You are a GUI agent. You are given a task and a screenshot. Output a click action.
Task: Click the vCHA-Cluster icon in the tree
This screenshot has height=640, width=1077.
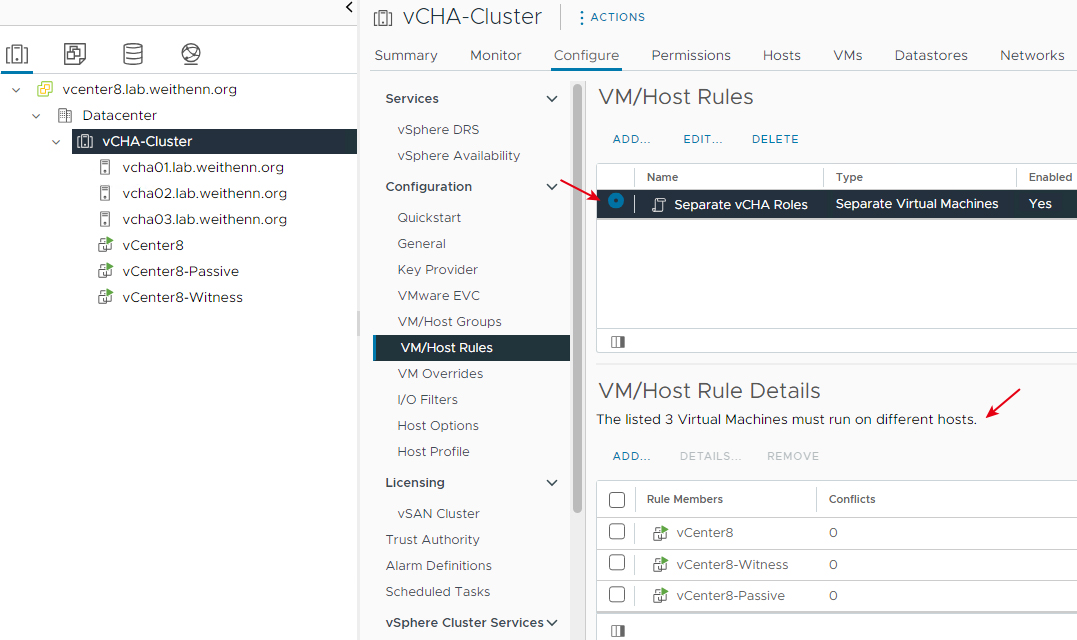tap(84, 141)
